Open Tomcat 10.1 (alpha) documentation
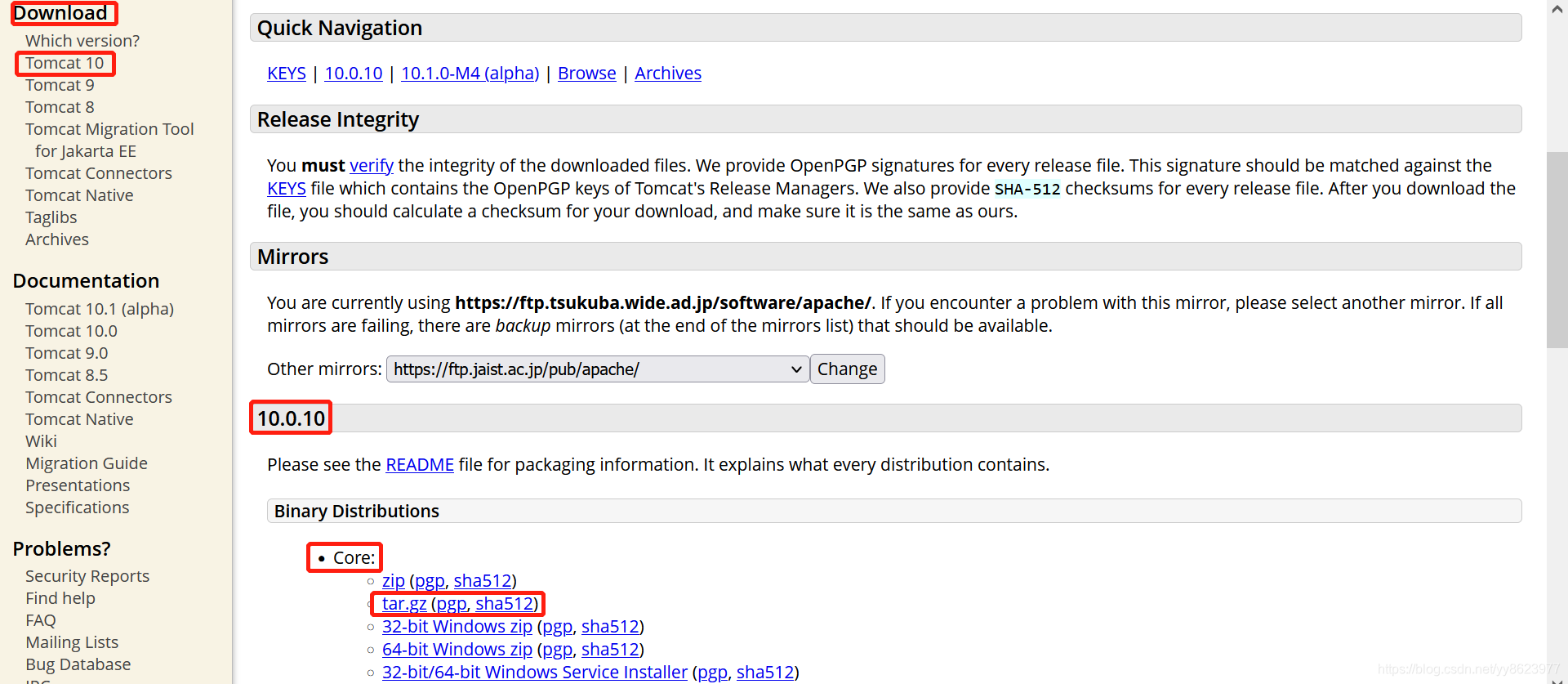 pyautogui.click(x=100, y=309)
